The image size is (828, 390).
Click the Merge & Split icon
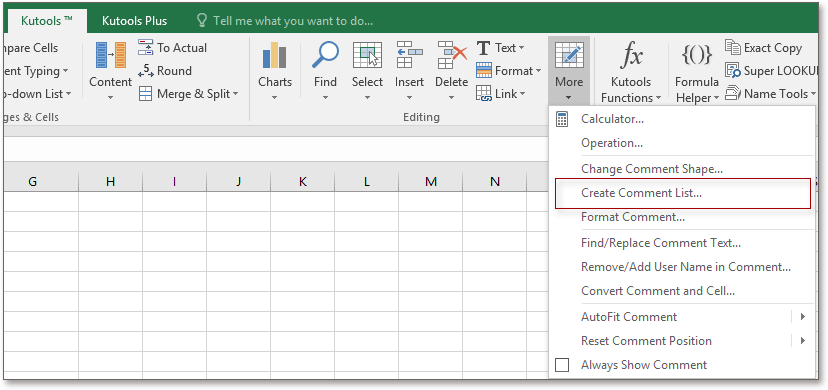146,94
